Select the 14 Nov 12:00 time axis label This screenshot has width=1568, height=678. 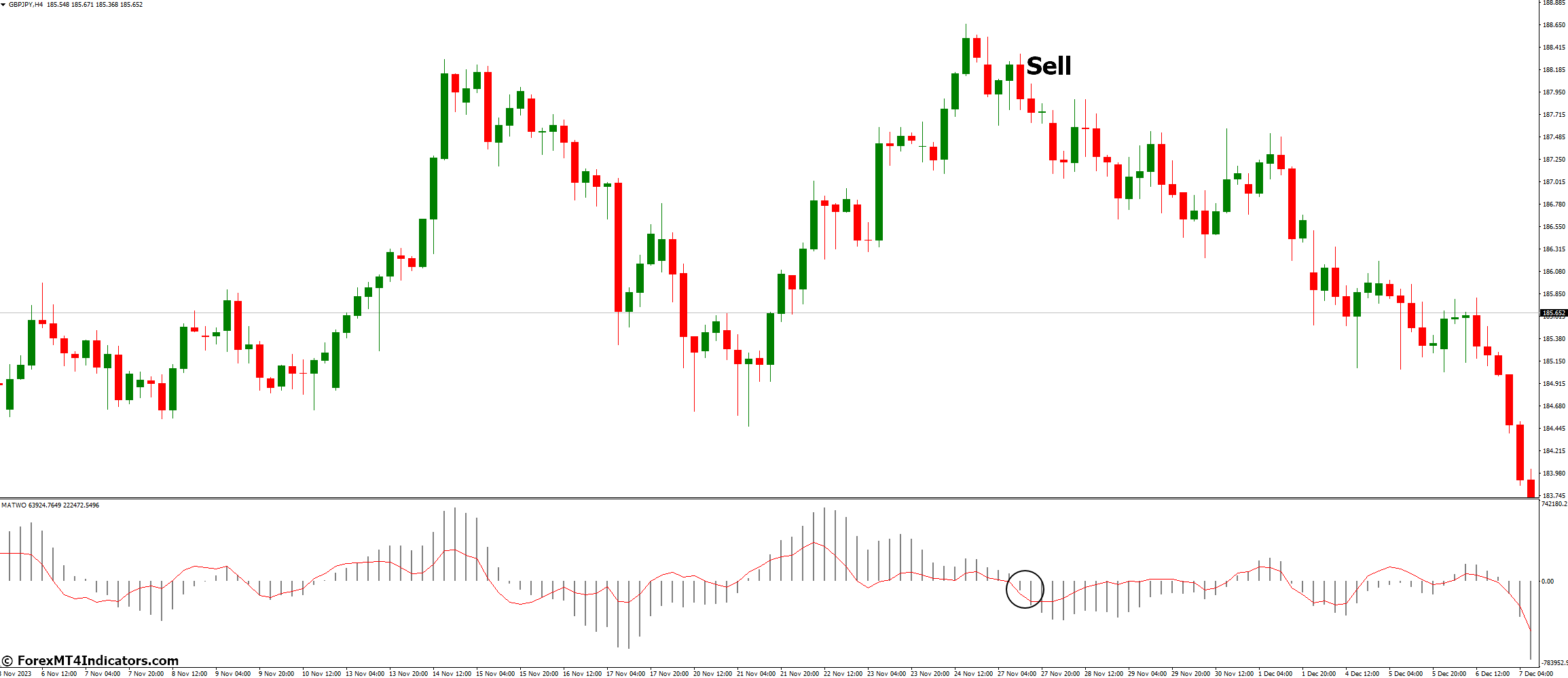pos(452,674)
